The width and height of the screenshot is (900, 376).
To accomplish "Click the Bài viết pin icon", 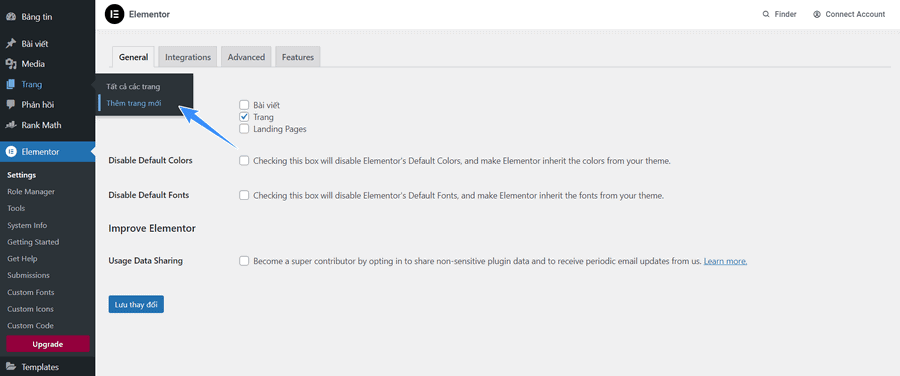I will [10, 44].
